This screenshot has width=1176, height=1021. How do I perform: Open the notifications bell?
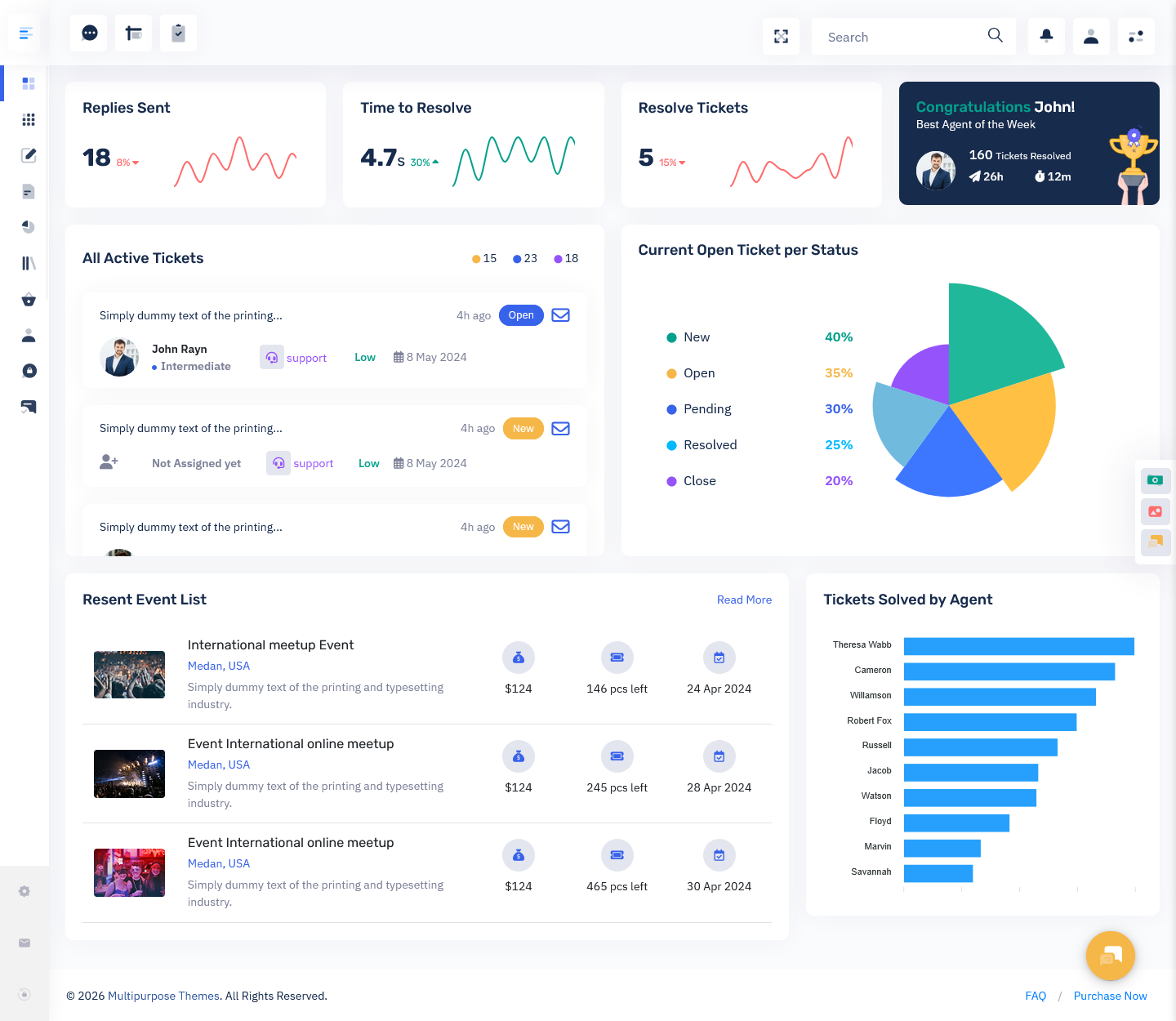[1046, 37]
